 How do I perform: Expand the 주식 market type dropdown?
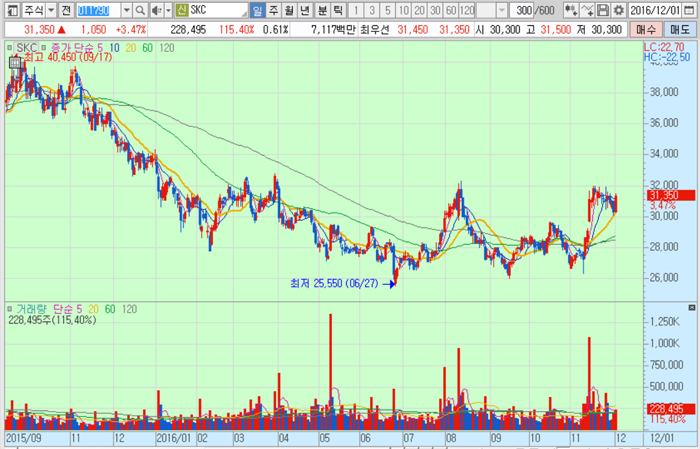[x=50, y=9]
